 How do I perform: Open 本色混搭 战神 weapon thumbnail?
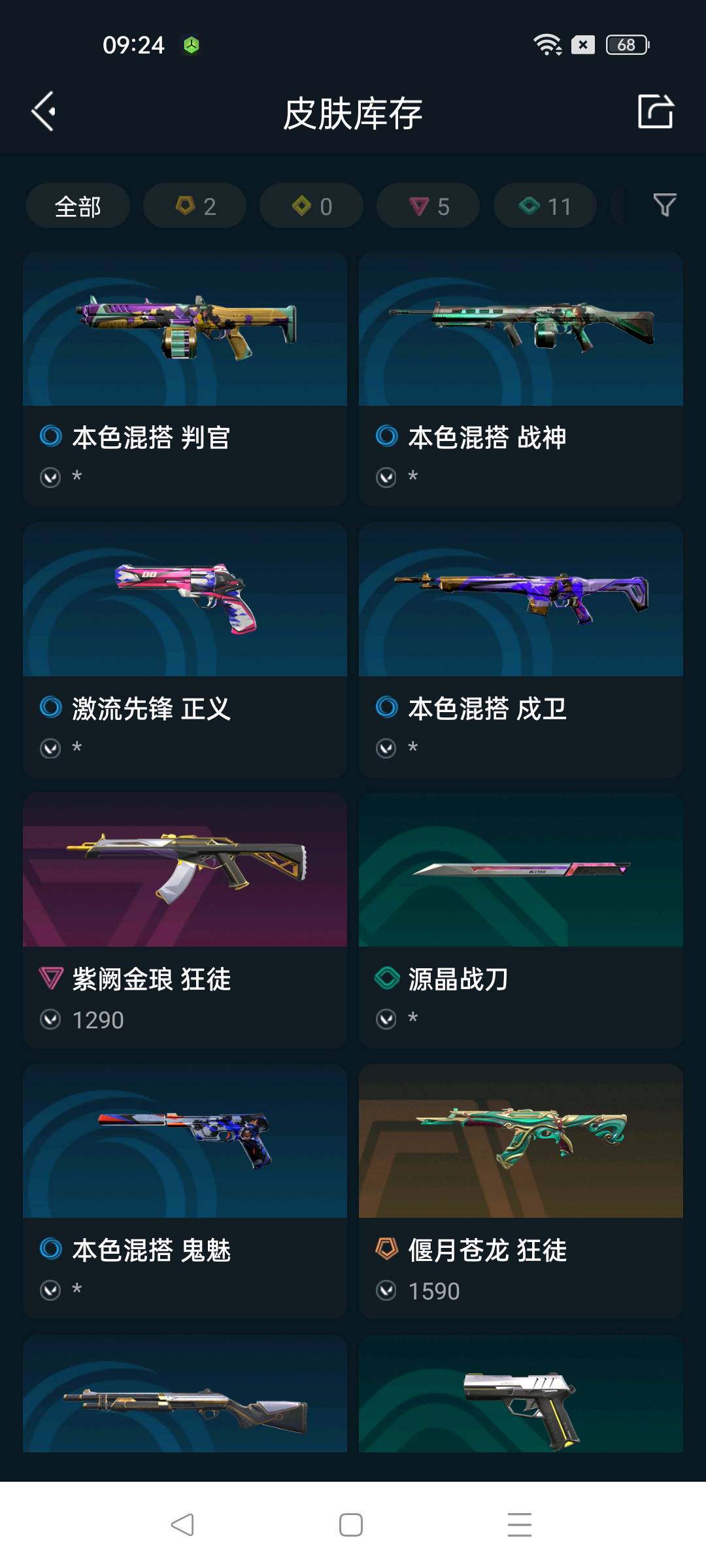click(521, 329)
